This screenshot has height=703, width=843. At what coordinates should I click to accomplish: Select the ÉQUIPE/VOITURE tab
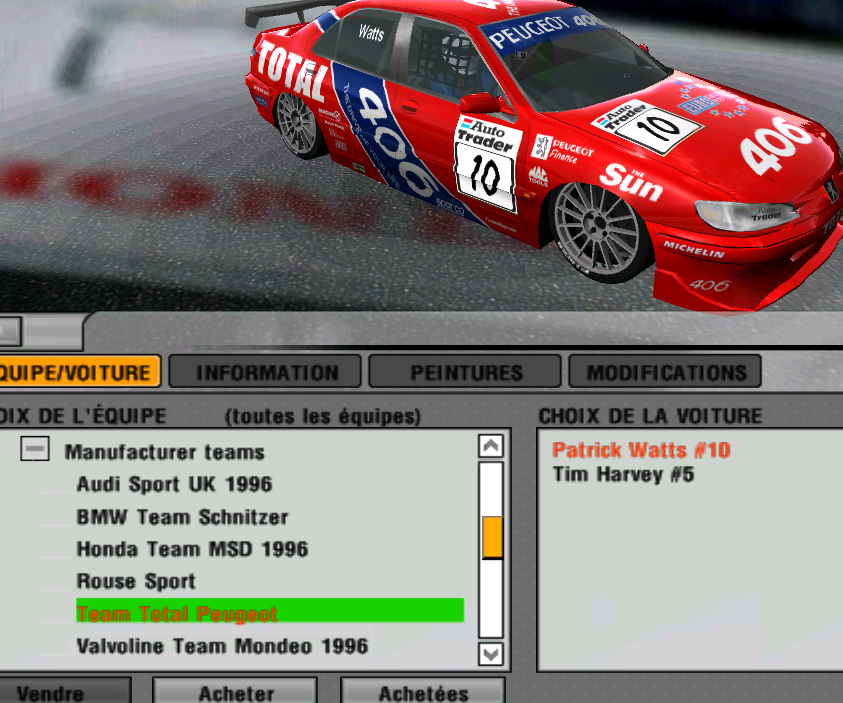coord(78,373)
